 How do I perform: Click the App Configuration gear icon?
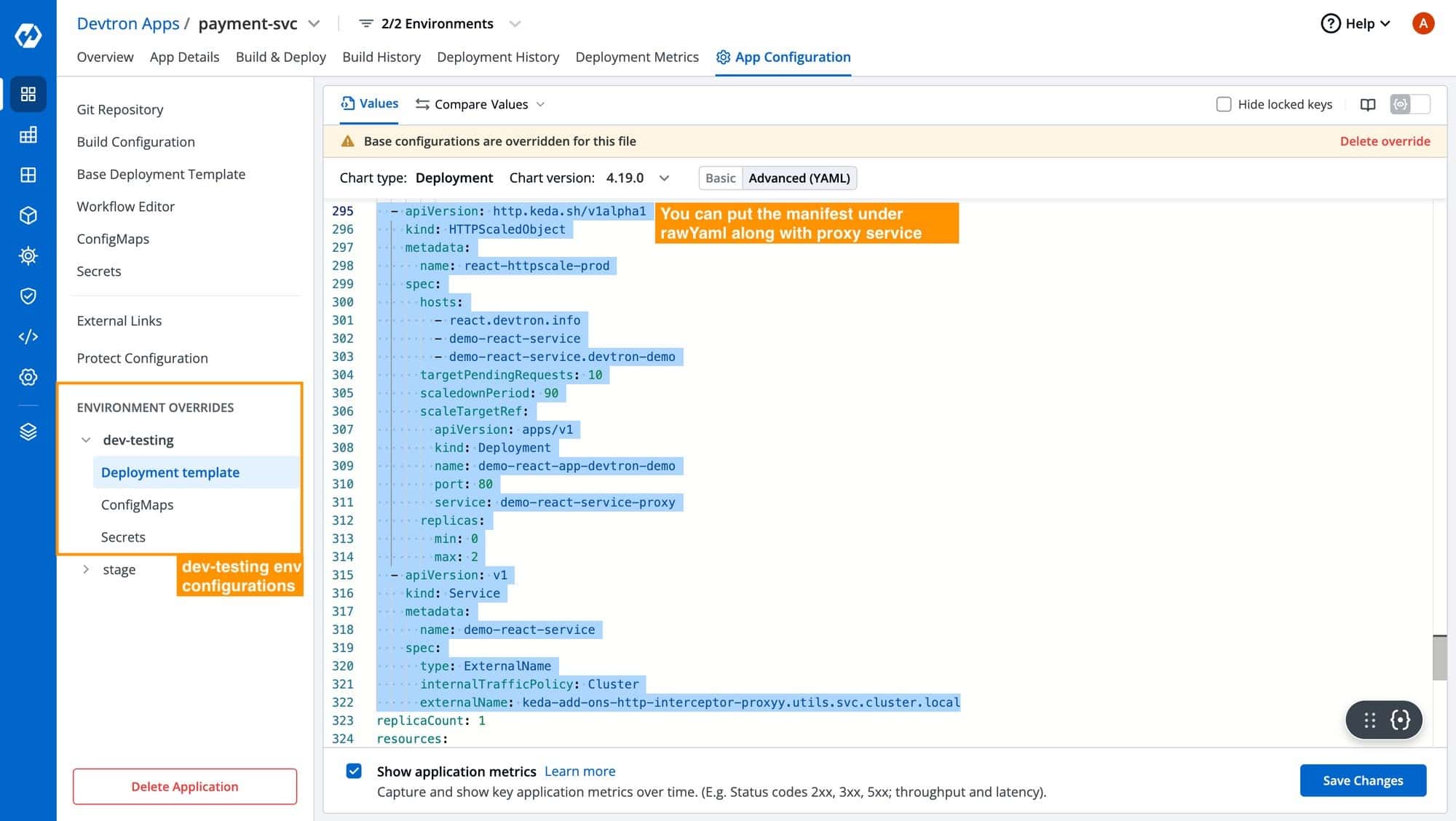tap(721, 57)
